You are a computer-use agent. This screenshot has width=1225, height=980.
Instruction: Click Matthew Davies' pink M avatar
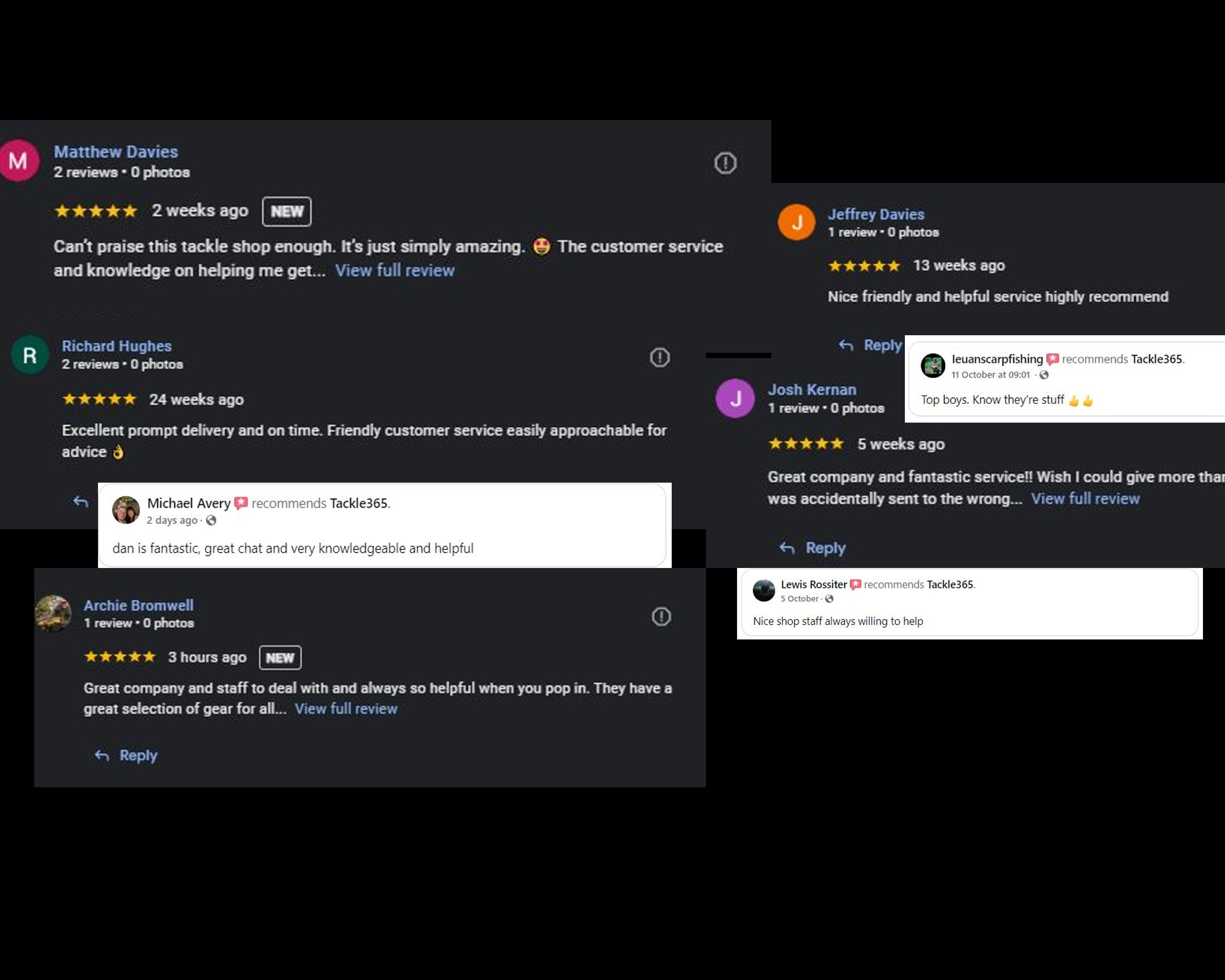point(19,161)
